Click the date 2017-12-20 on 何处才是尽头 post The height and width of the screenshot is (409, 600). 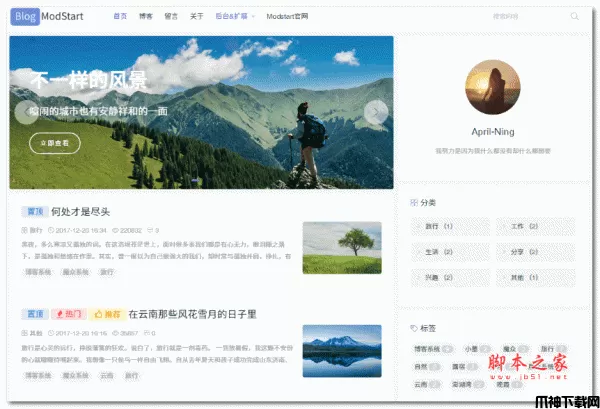[77, 230]
